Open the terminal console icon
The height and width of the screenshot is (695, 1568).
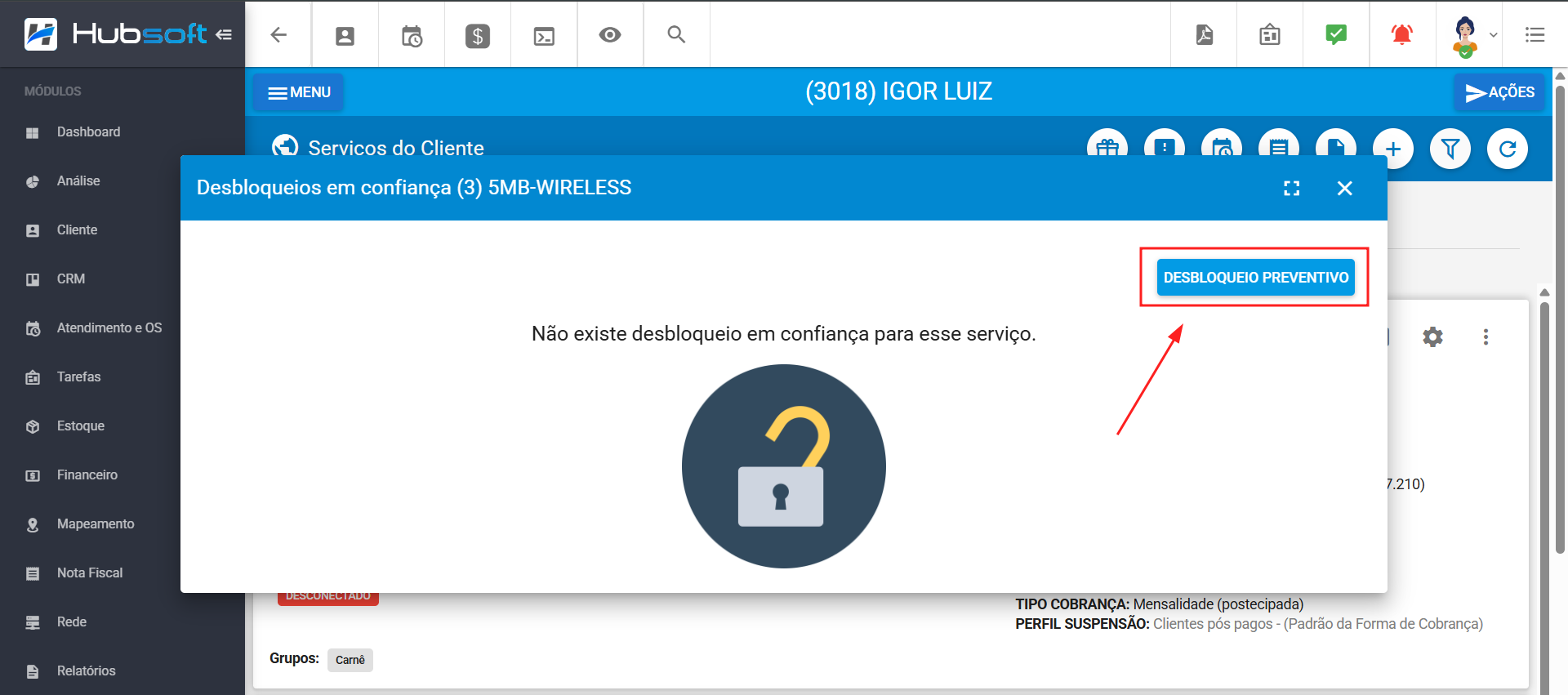click(x=544, y=35)
